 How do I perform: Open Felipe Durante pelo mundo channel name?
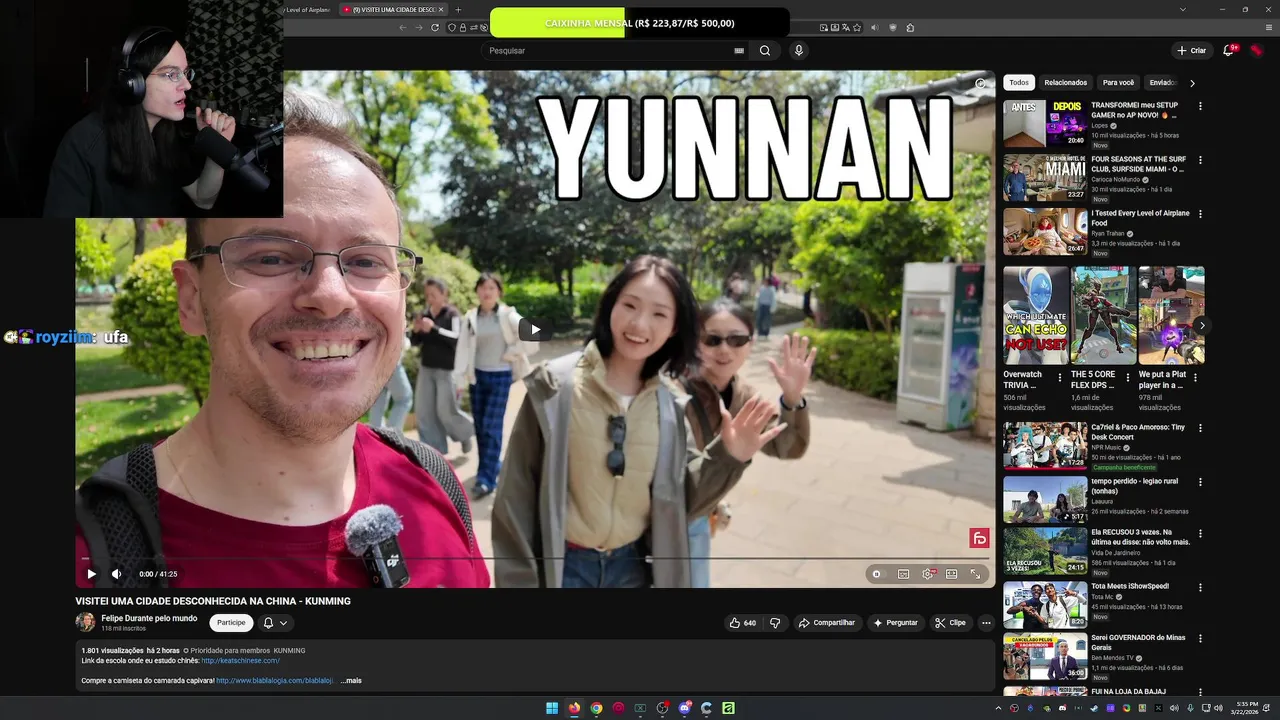(149, 618)
